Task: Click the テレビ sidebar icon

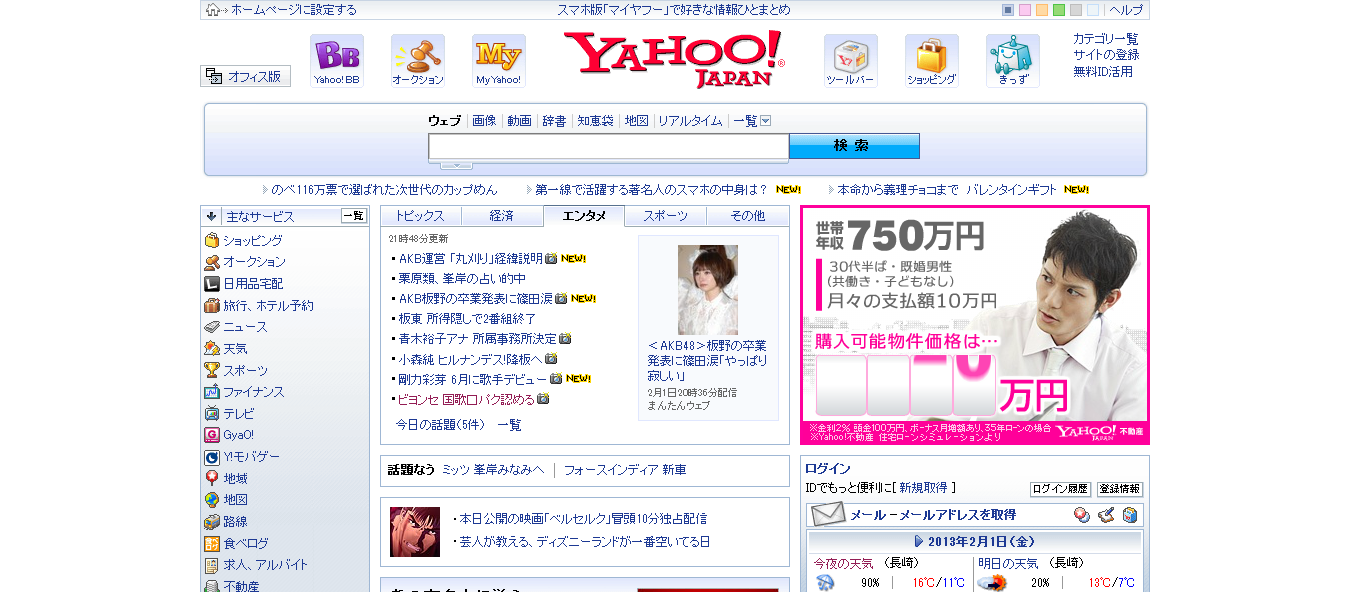Action: point(212,413)
